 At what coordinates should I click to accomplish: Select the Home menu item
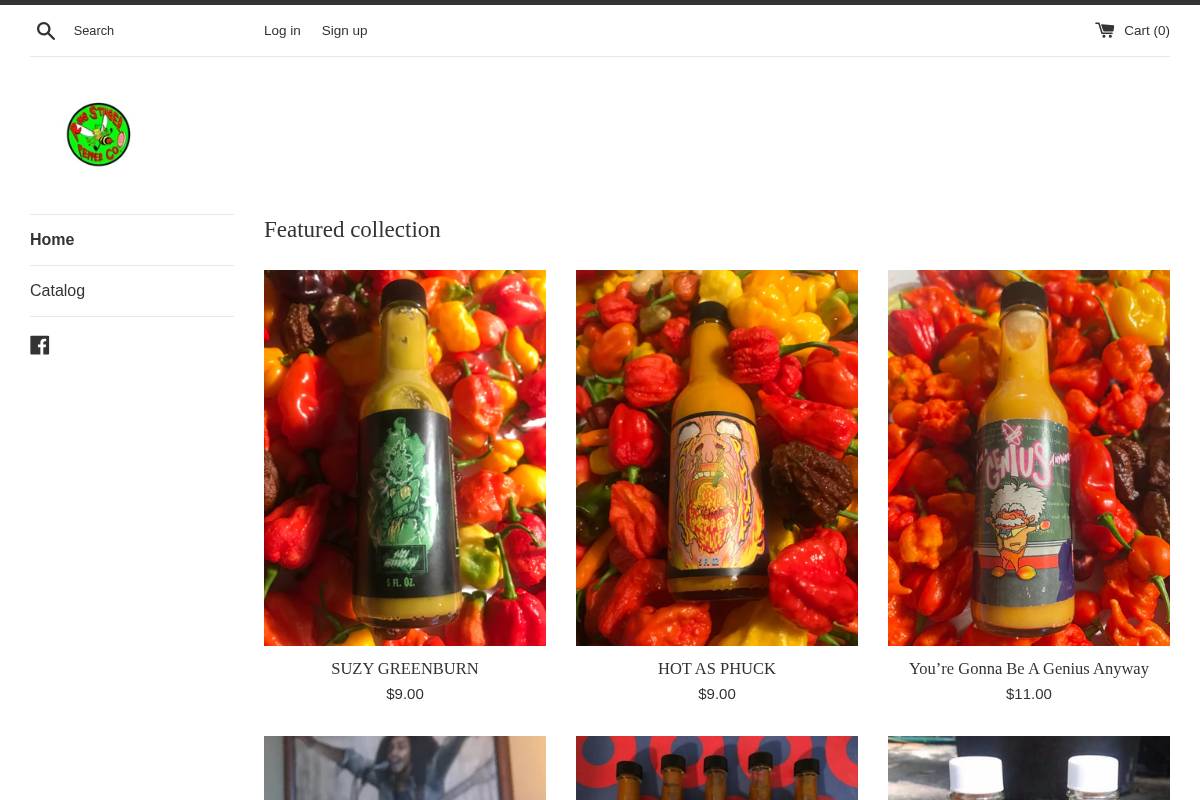[x=52, y=239]
